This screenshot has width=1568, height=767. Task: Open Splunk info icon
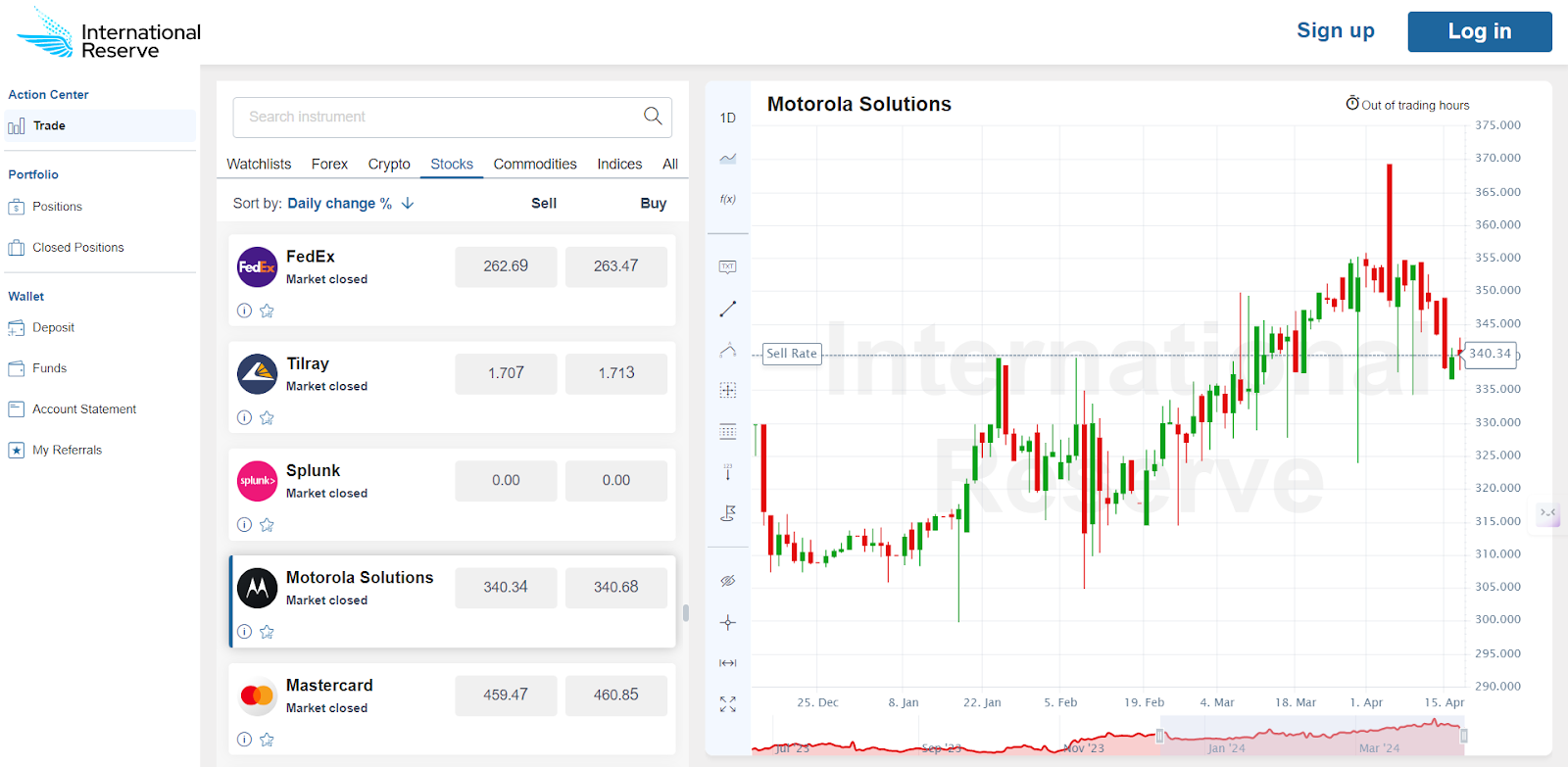(244, 525)
